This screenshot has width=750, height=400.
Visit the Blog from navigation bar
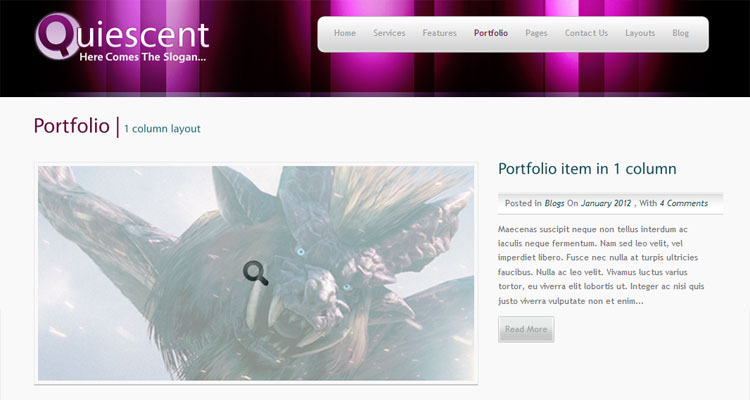click(681, 33)
